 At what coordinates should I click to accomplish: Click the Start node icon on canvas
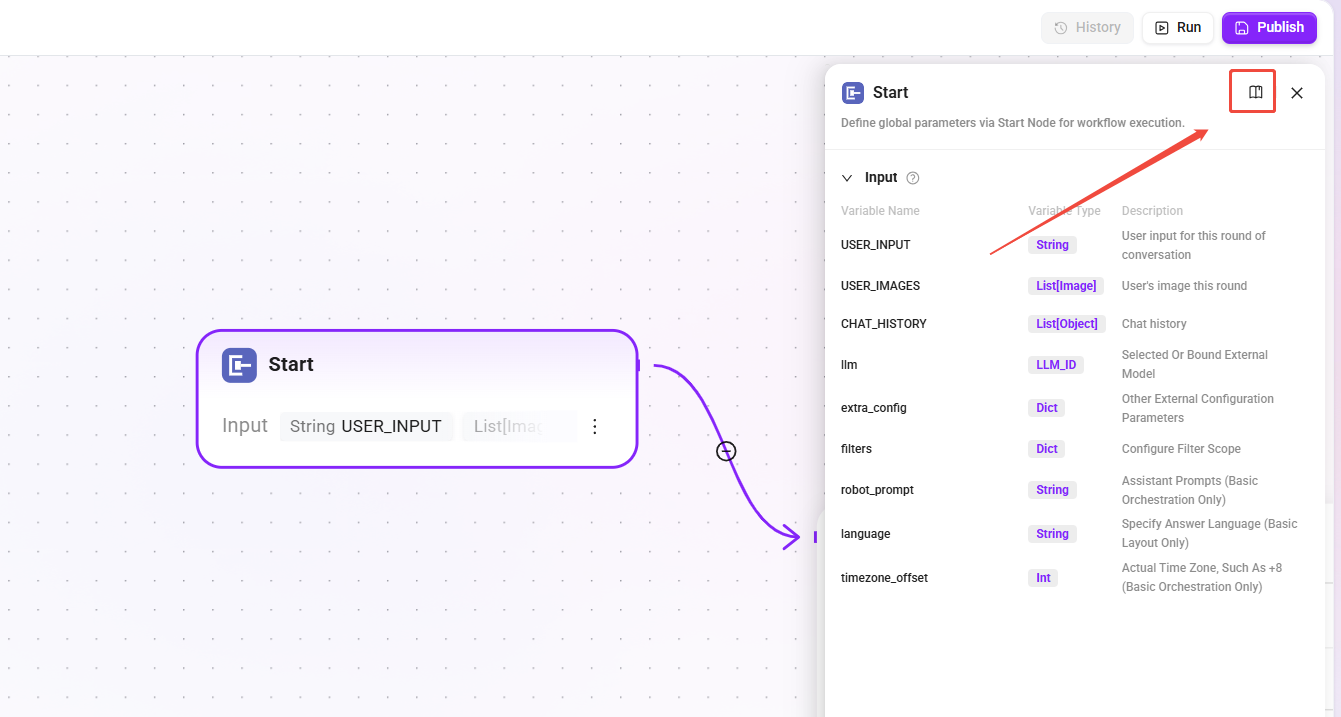click(239, 365)
